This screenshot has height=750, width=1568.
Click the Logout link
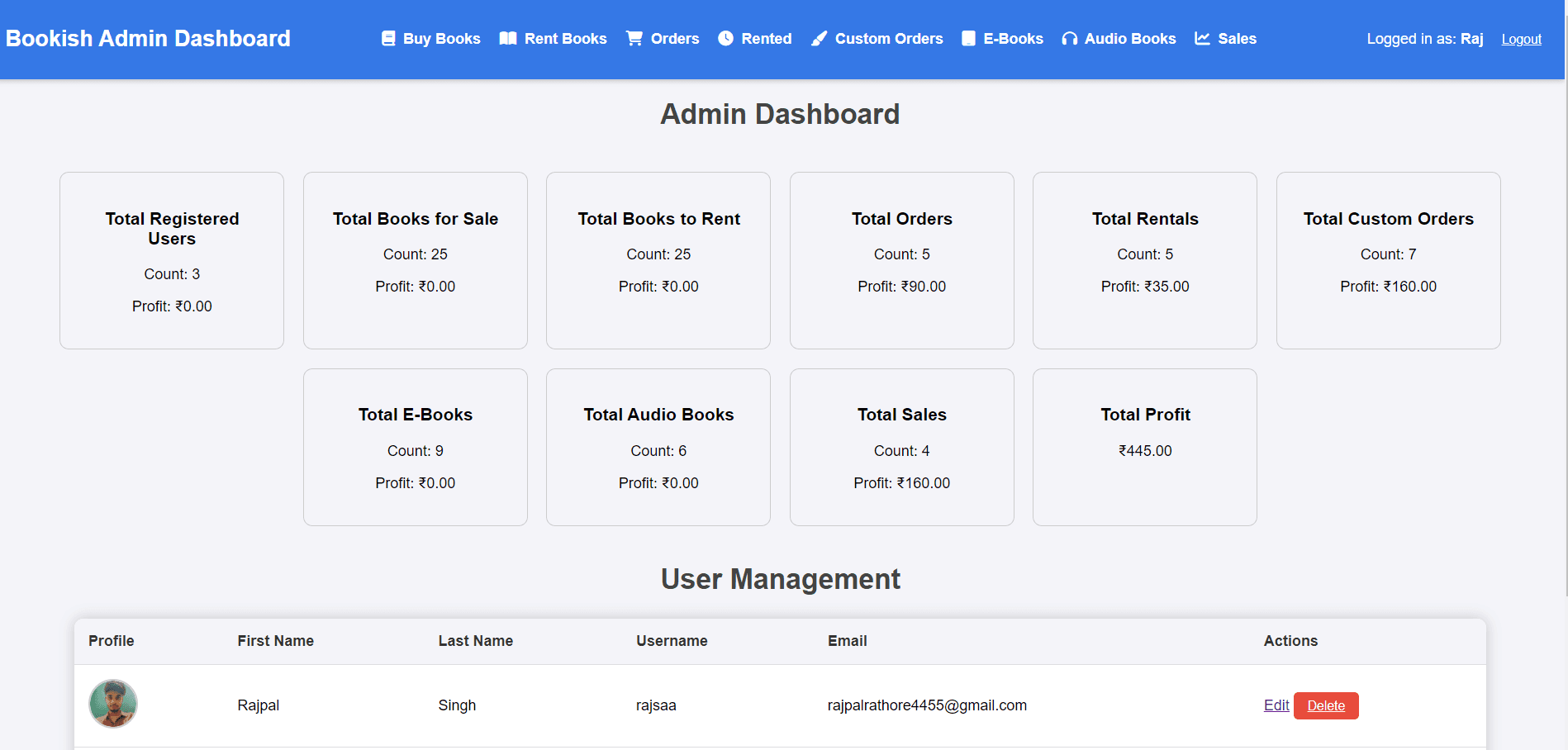[x=1522, y=39]
